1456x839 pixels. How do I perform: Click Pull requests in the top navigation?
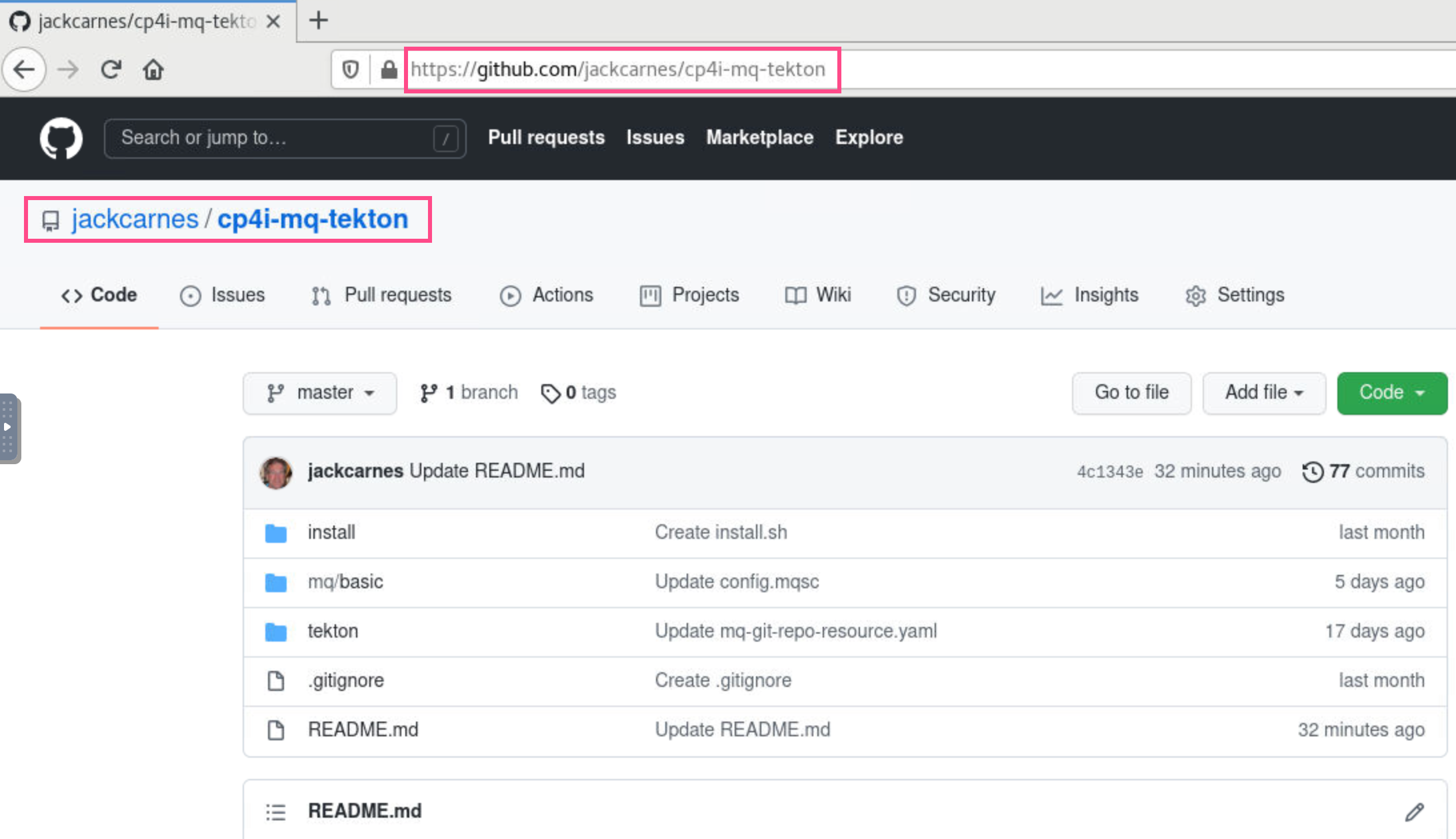pos(546,137)
